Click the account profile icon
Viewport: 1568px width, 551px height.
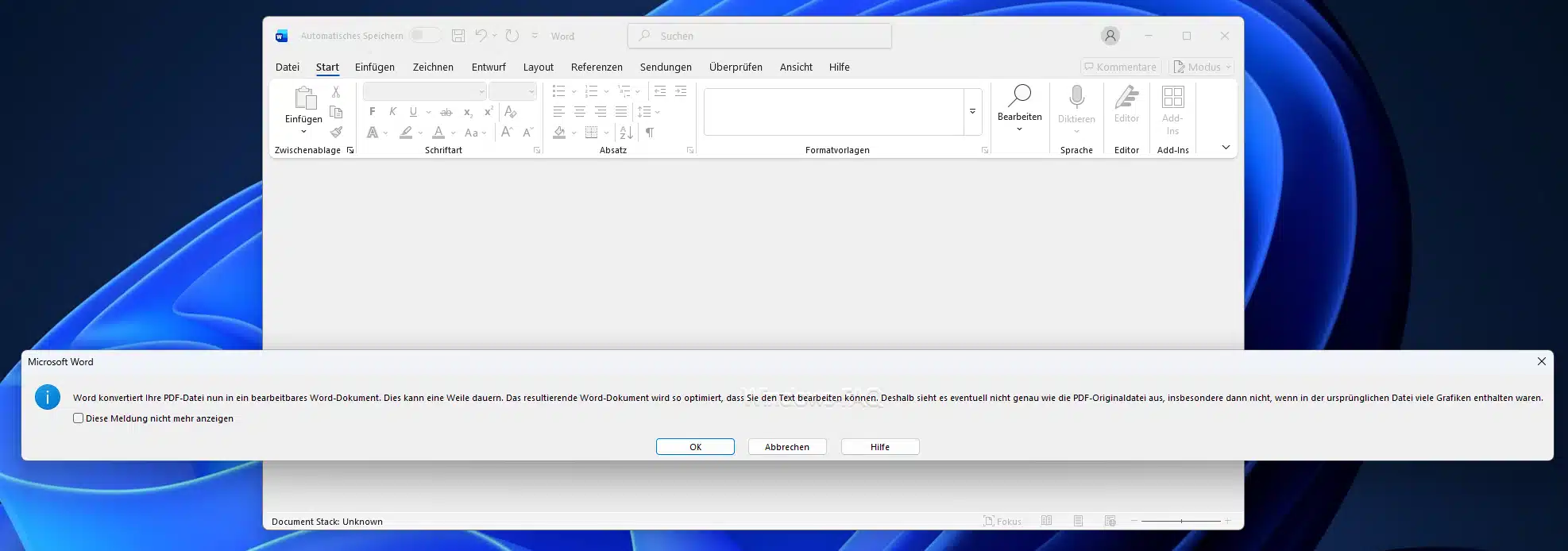[1110, 36]
